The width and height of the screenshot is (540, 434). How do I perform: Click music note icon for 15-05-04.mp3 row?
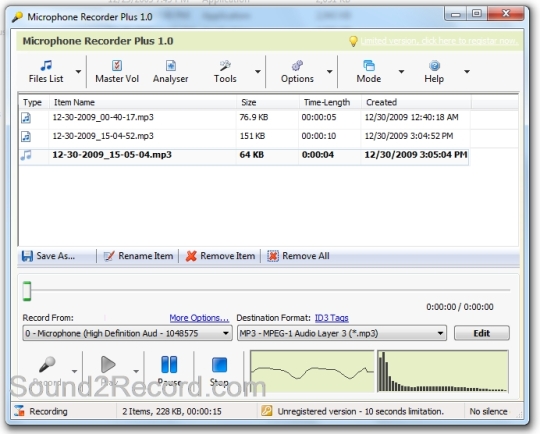coord(26,155)
